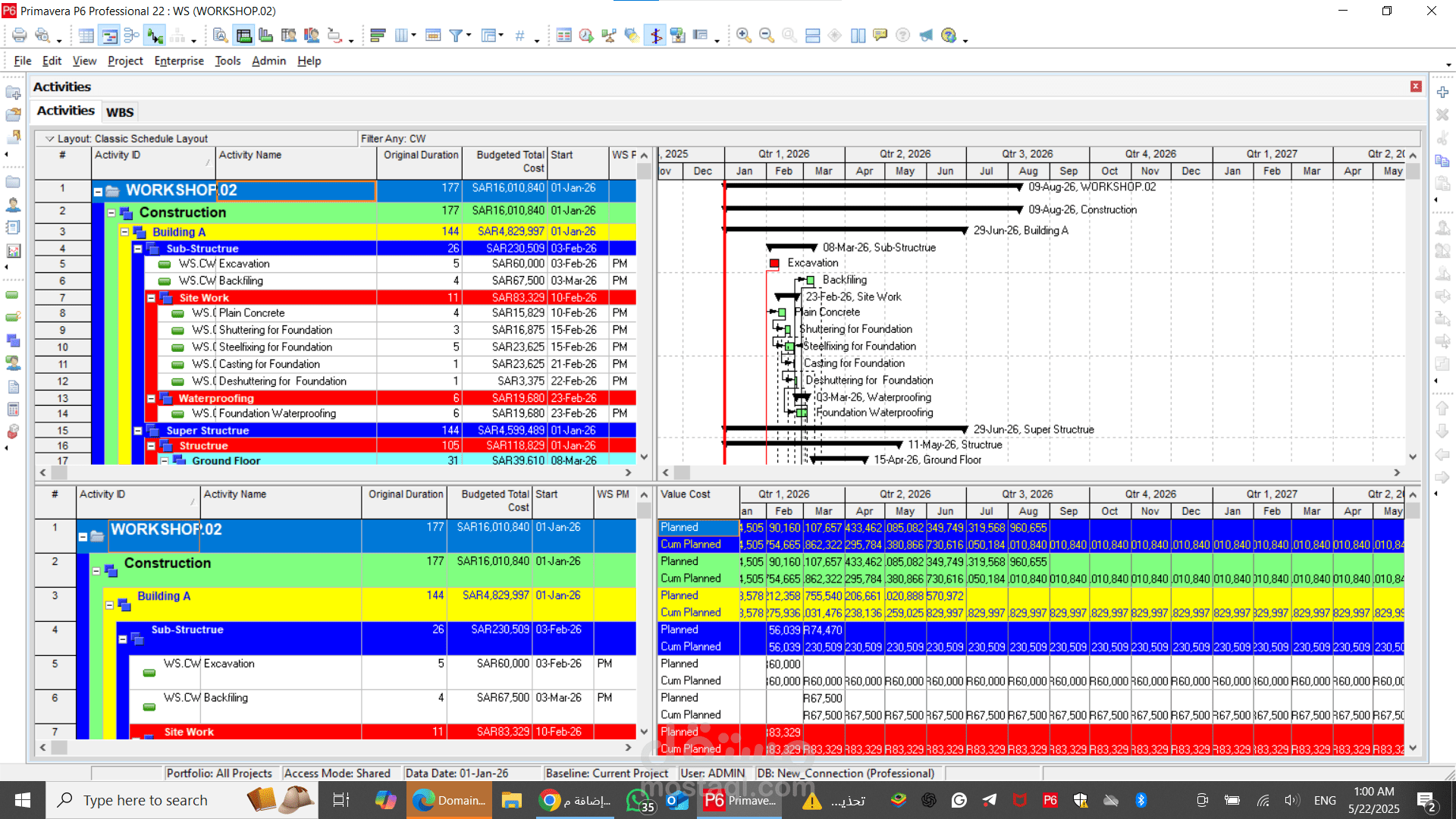Screen dimensions: 1456x819
Task: Open the Tools menu
Action: click(227, 61)
